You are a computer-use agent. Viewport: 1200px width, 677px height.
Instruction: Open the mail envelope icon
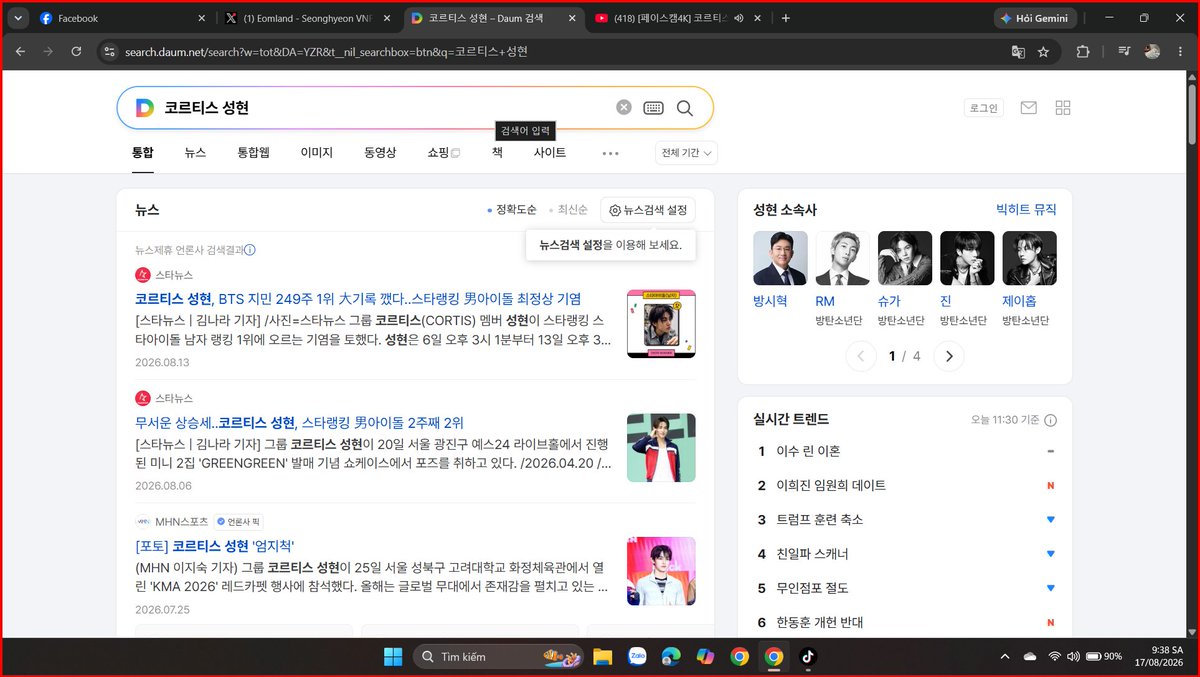click(1028, 108)
